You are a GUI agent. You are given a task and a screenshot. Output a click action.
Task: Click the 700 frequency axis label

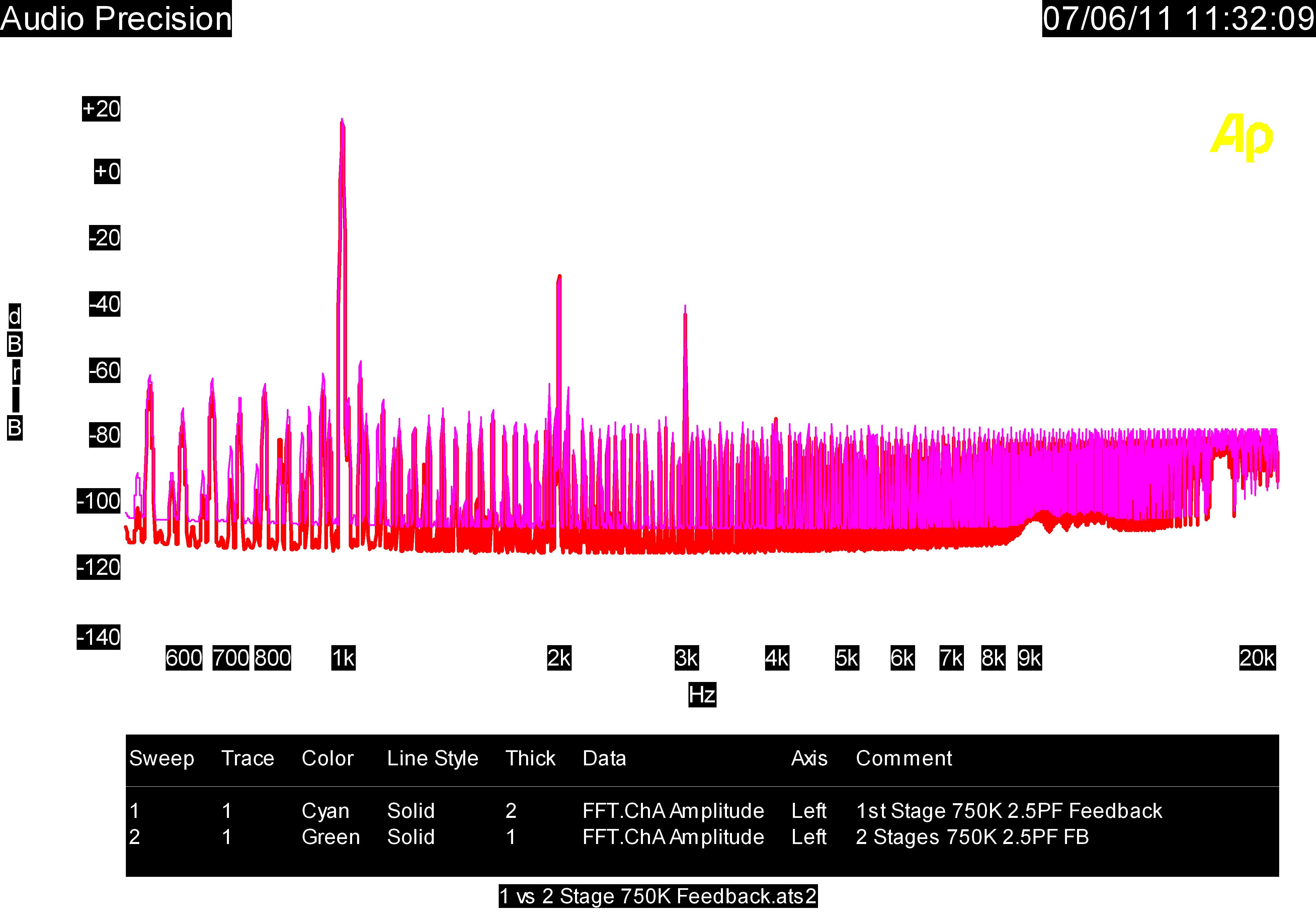pyautogui.click(x=230, y=658)
